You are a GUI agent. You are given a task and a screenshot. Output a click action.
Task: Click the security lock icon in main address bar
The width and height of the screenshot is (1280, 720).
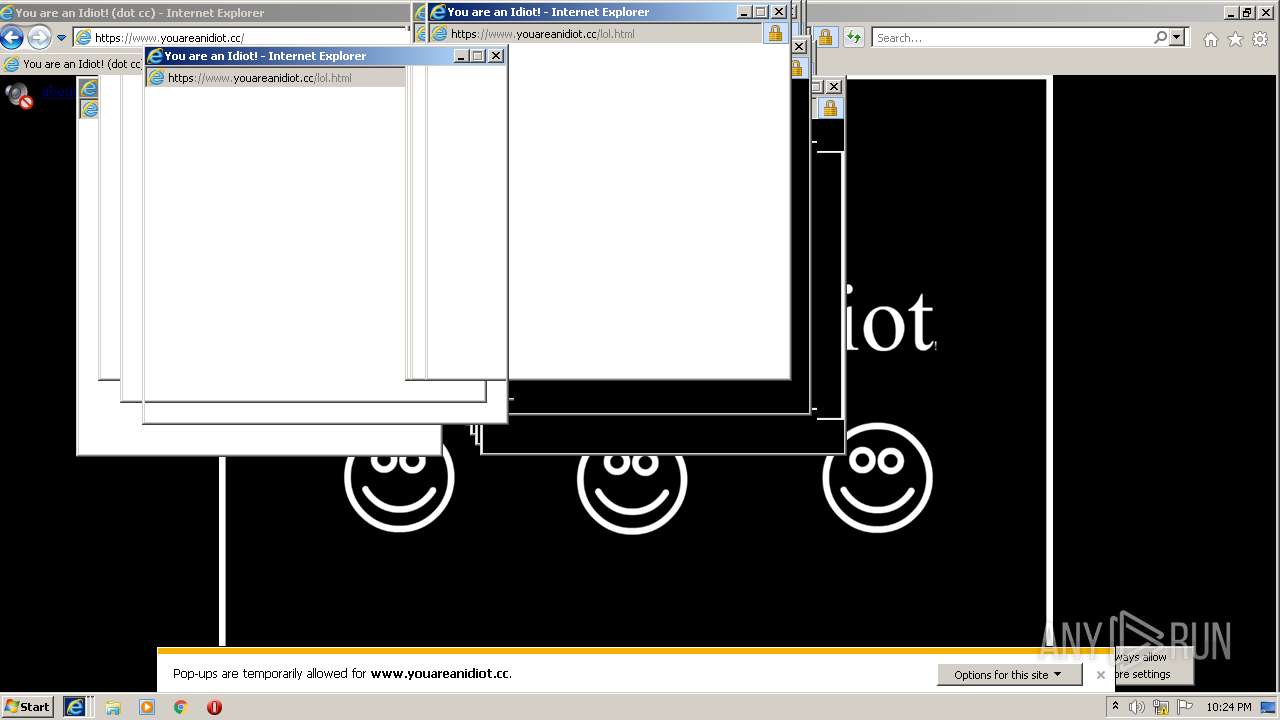[x=825, y=37]
